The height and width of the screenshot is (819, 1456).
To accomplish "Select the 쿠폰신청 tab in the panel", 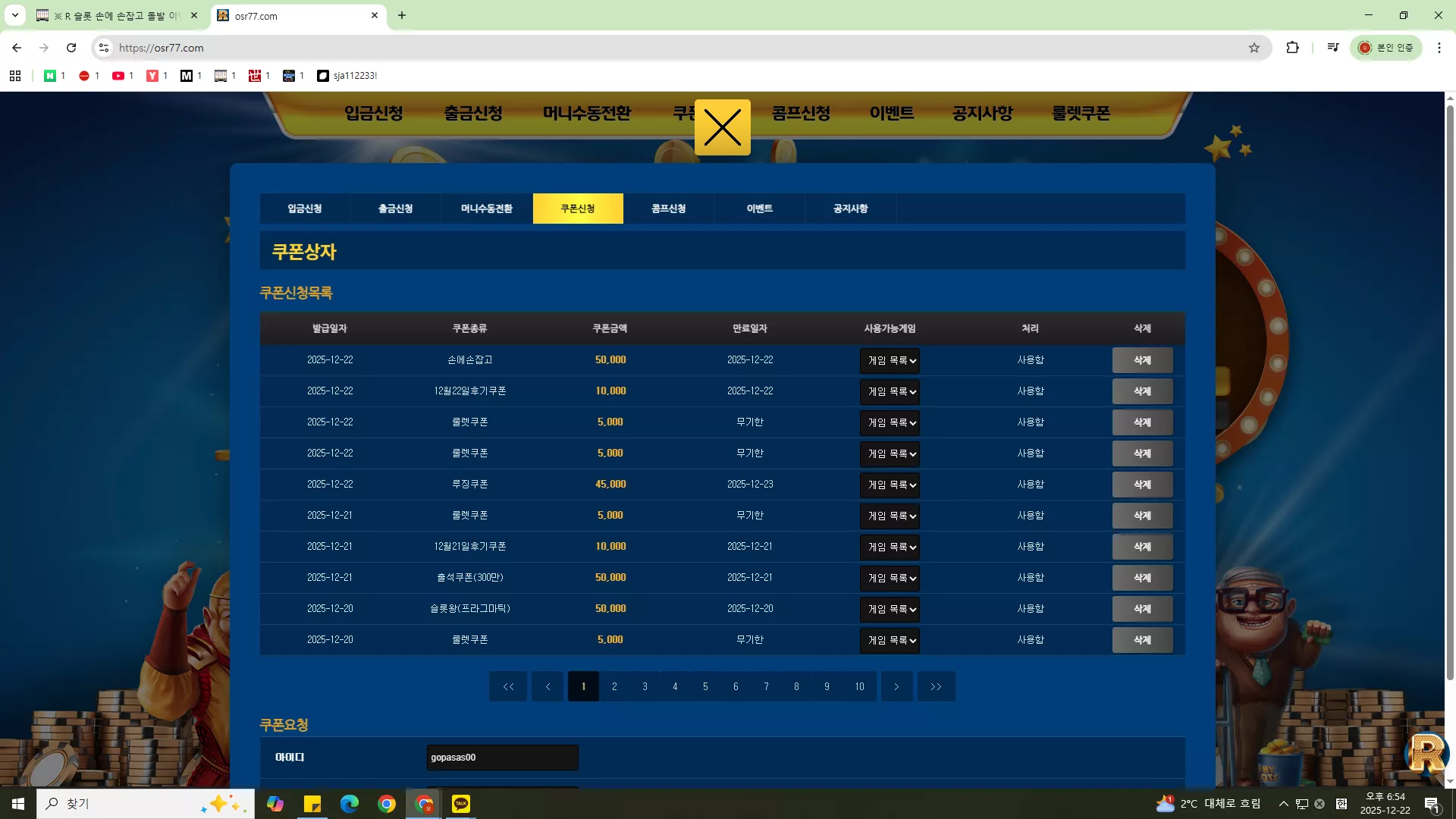I will 578,209.
